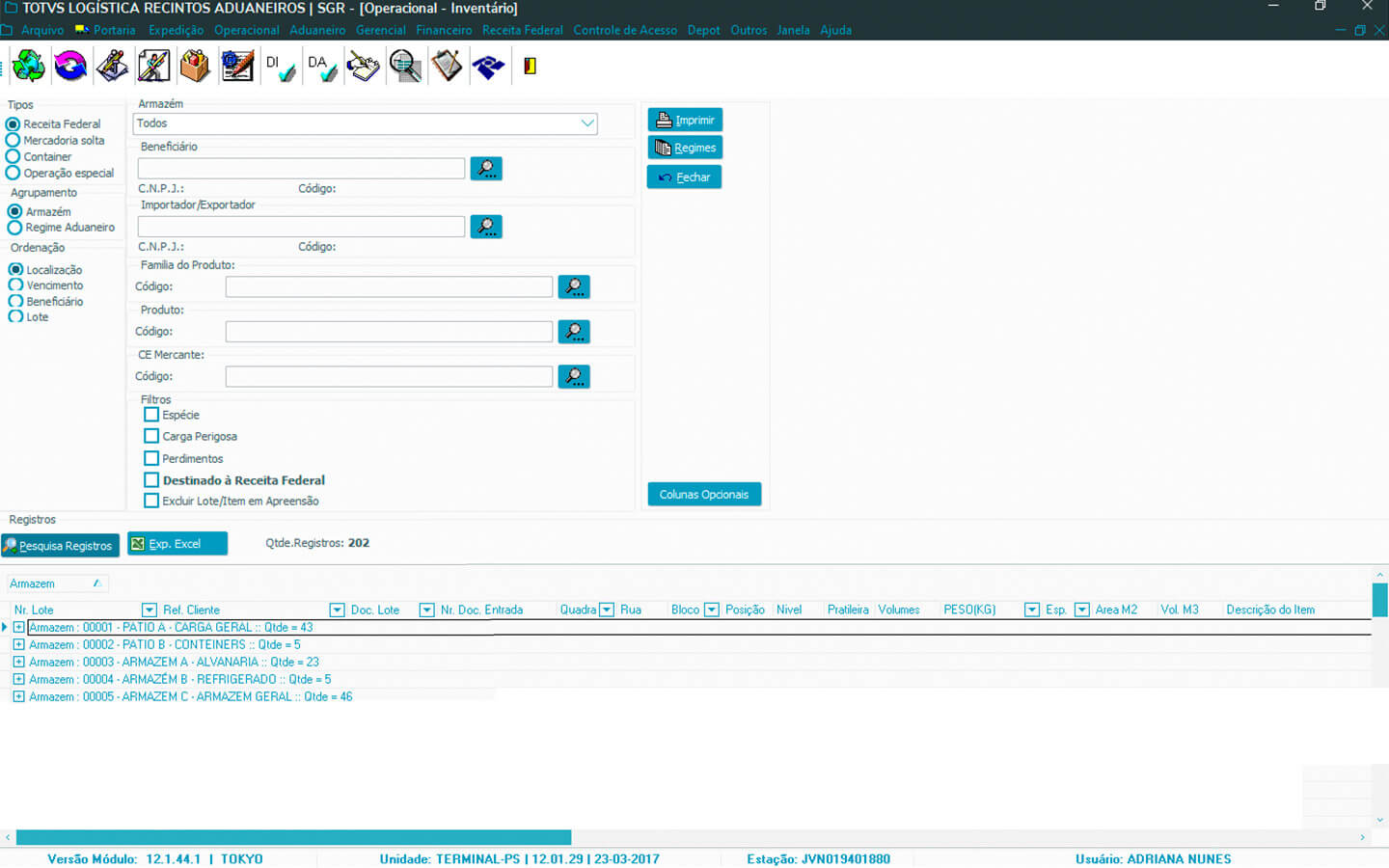Click the search icon beside Produto code field
Screen dimensions: 1389x868
click(574, 332)
